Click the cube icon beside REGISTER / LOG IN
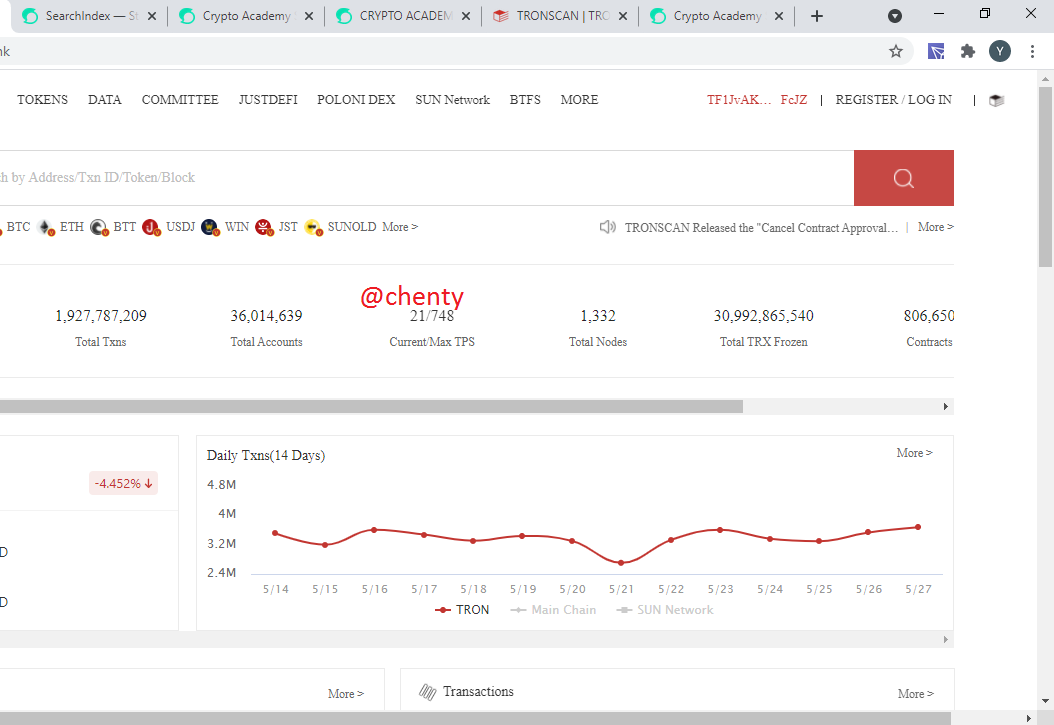The width and height of the screenshot is (1054, 725). (x=996, y=100)
